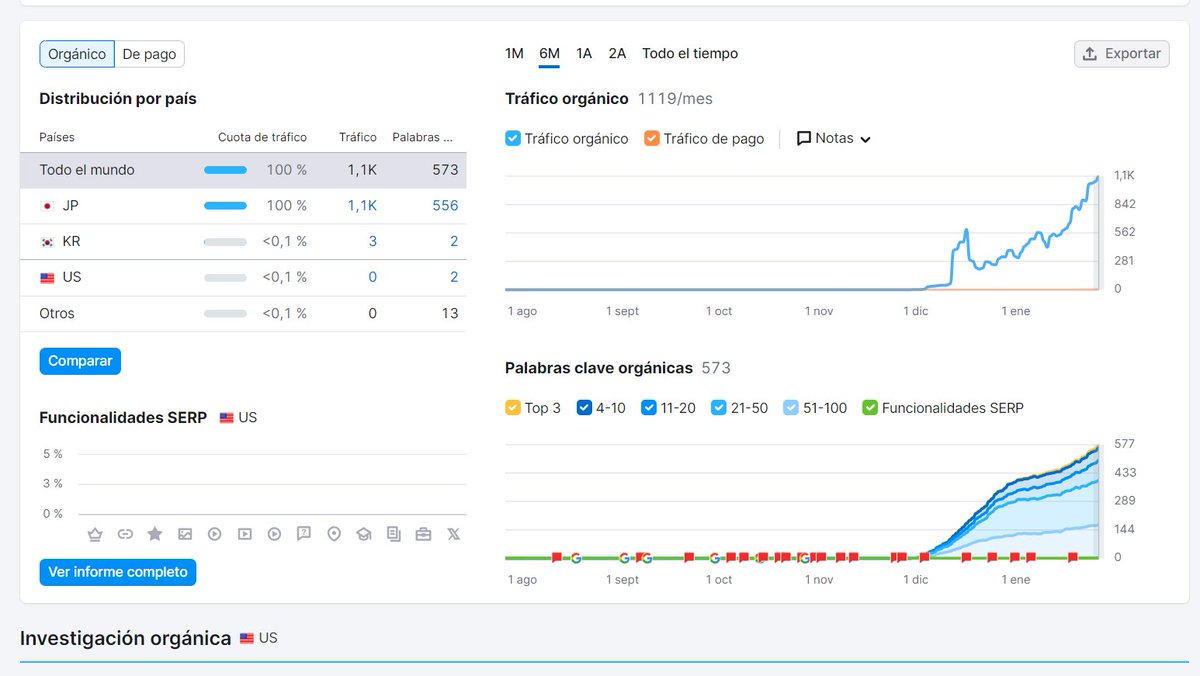
Task: Click the Japan flag in the JP row
Action: (x=47, y=206)
